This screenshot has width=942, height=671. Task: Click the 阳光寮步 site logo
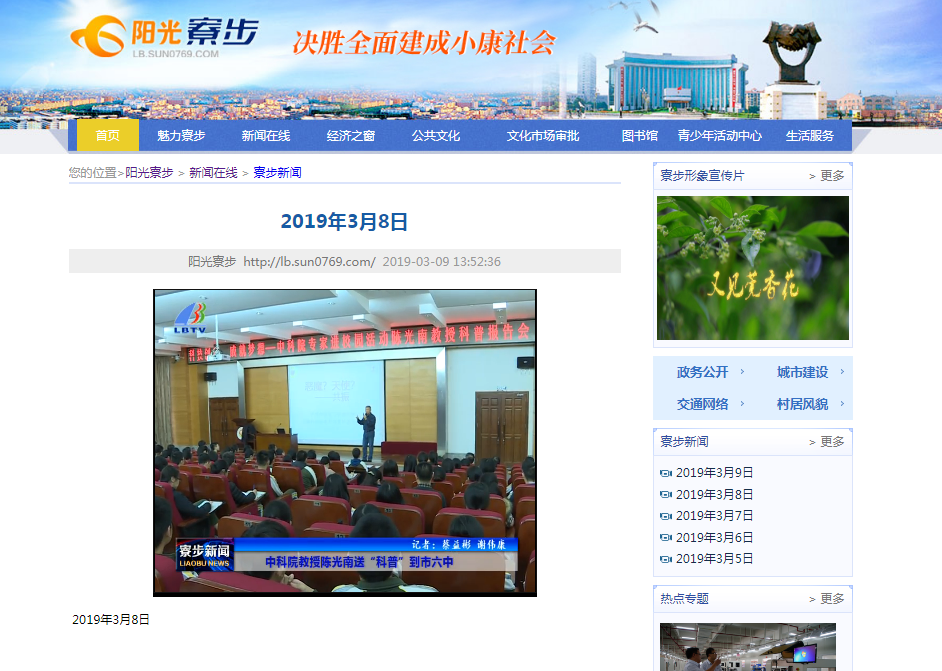(165, 37)
